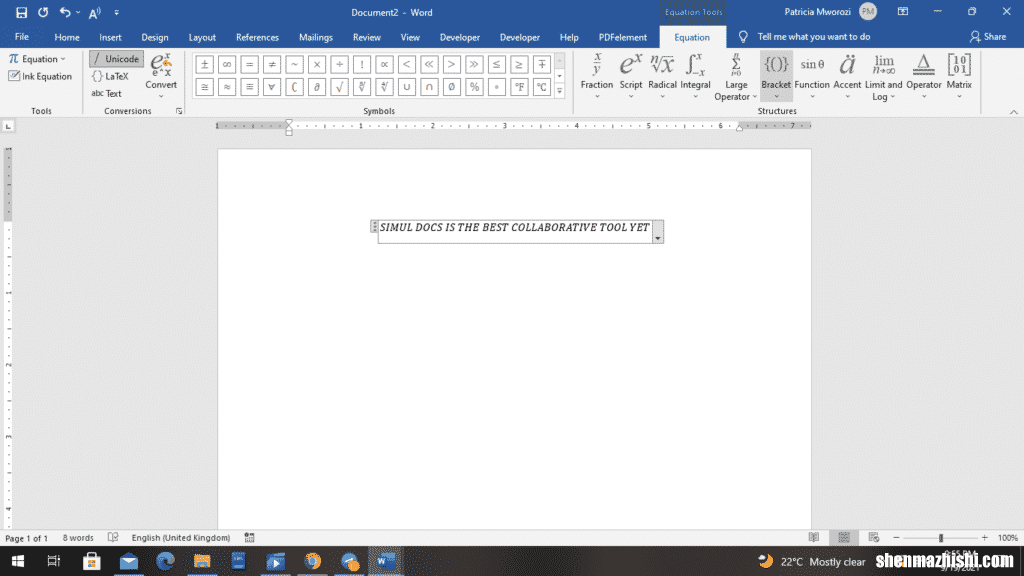Click the zoom in plus button

(x=985, y=537)
